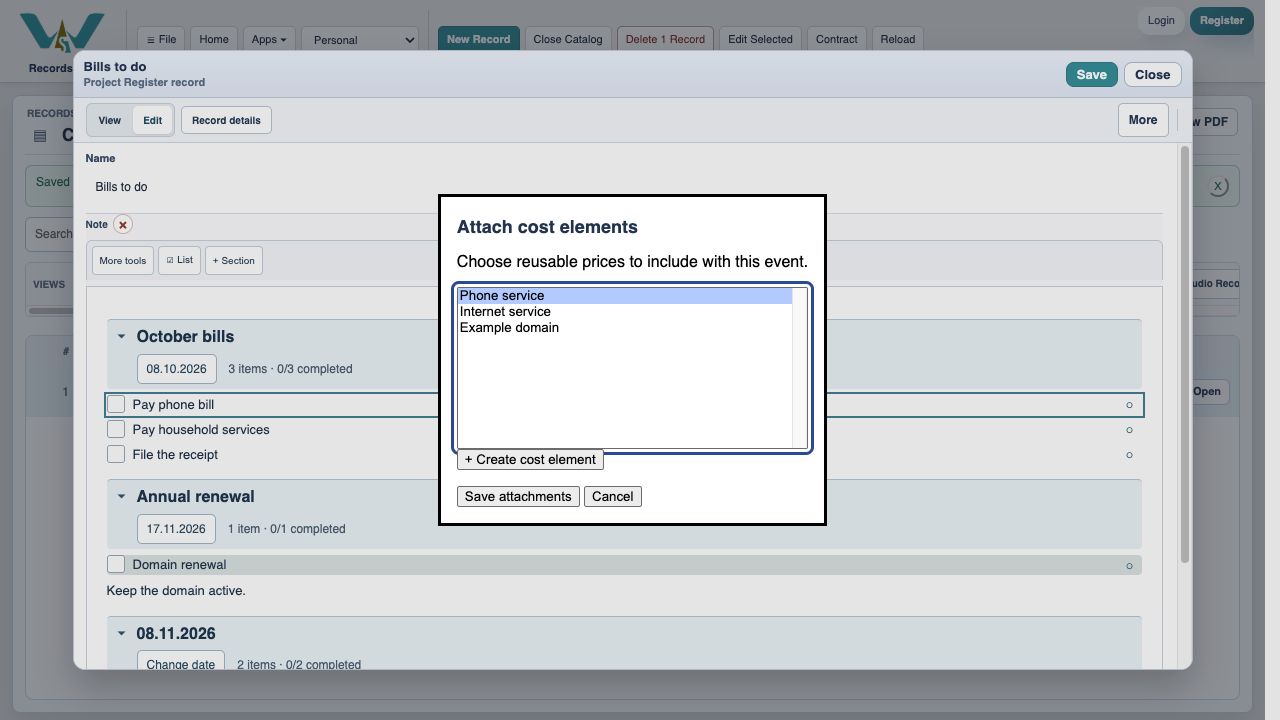1280x720 pixels.
Task: Click the records list icon at panel's left edge
Action: 40,136
